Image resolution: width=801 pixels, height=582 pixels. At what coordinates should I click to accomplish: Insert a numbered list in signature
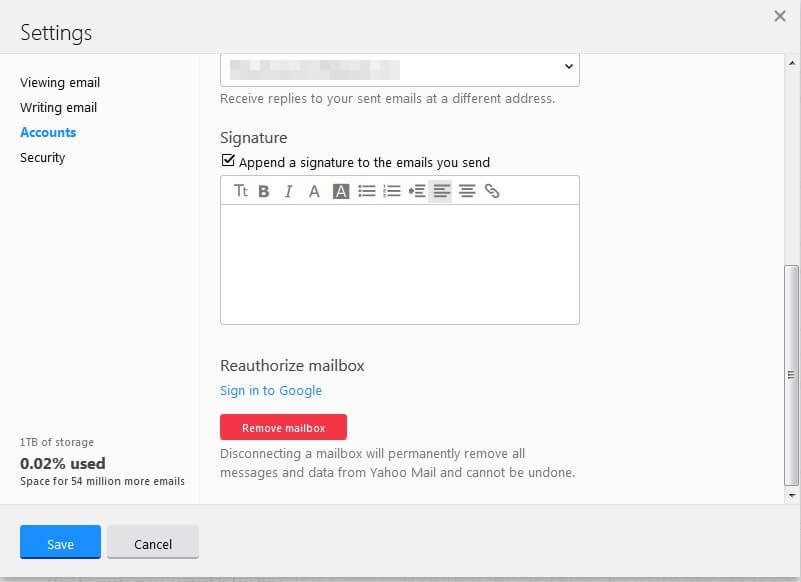(x=392, y=191)
